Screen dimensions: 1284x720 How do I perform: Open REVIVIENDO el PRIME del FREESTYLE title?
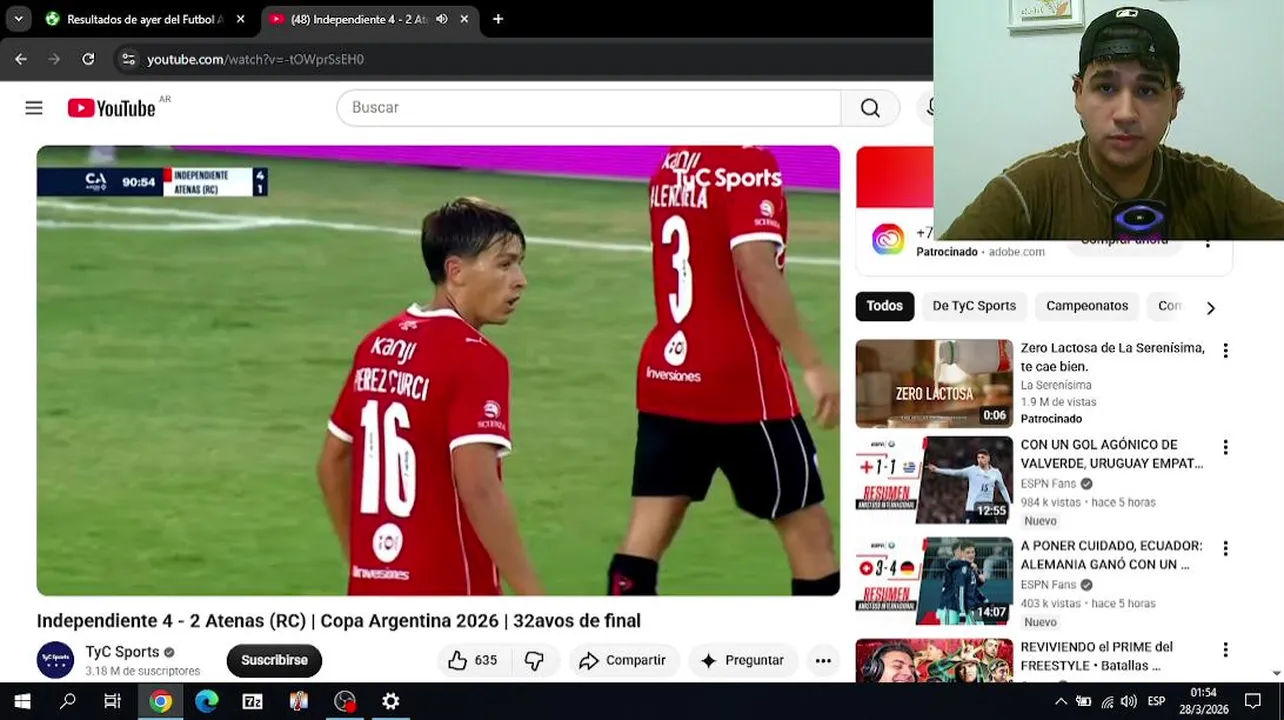pyautogui.click(x=1096, y=656)
